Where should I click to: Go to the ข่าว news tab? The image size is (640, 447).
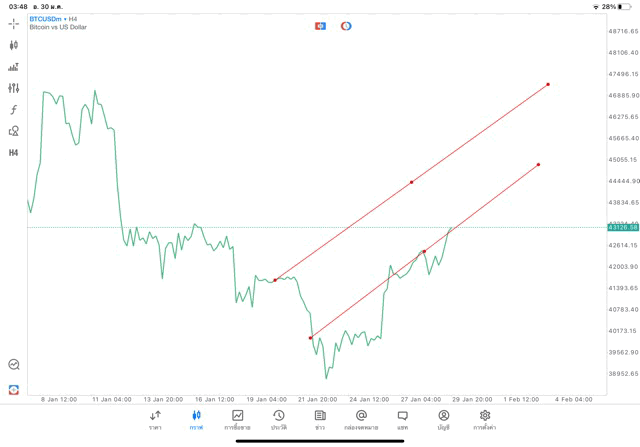tap(320, 420)
